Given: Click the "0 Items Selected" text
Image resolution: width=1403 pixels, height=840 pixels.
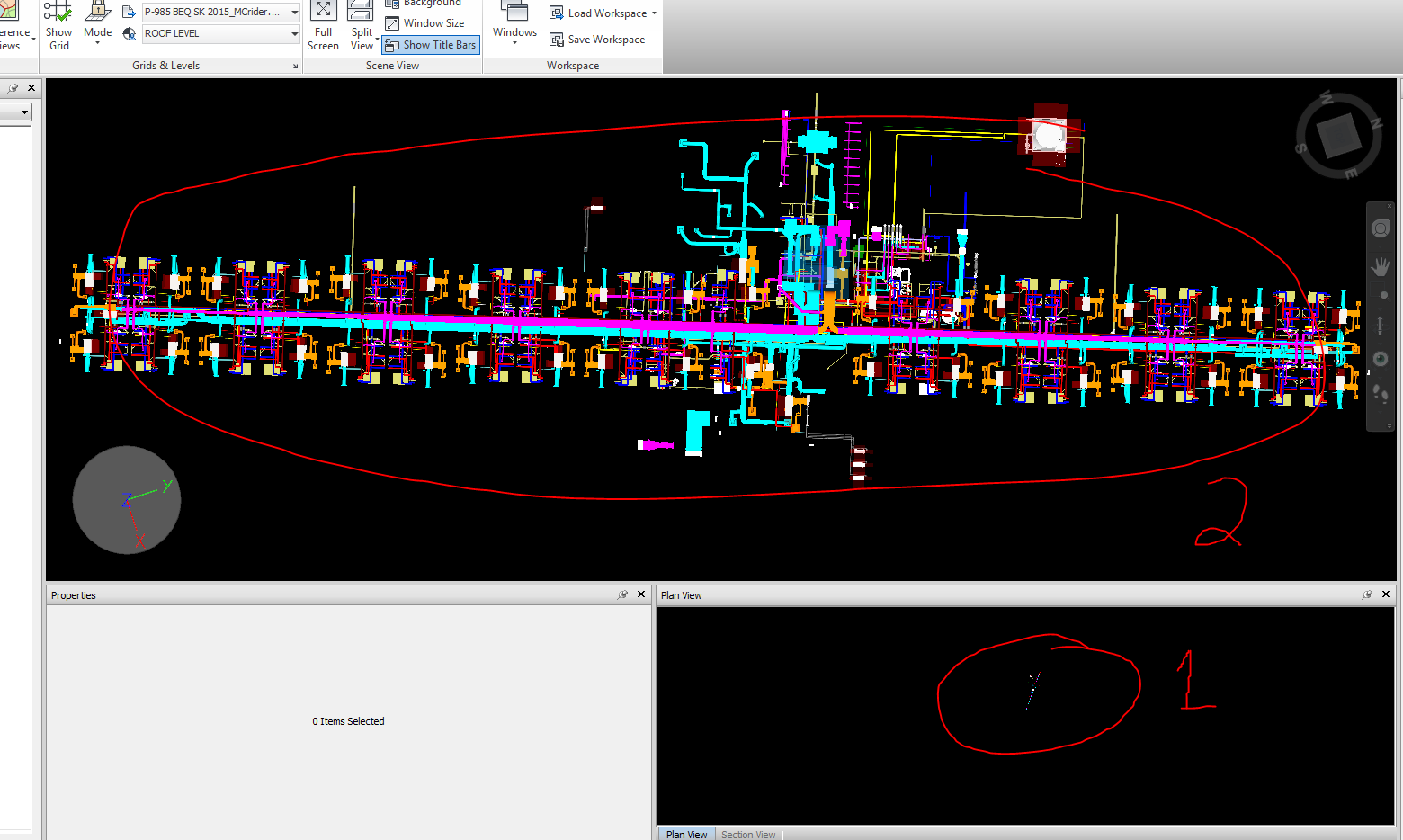Looking at the screenshot, I should [x=348, y=721].
